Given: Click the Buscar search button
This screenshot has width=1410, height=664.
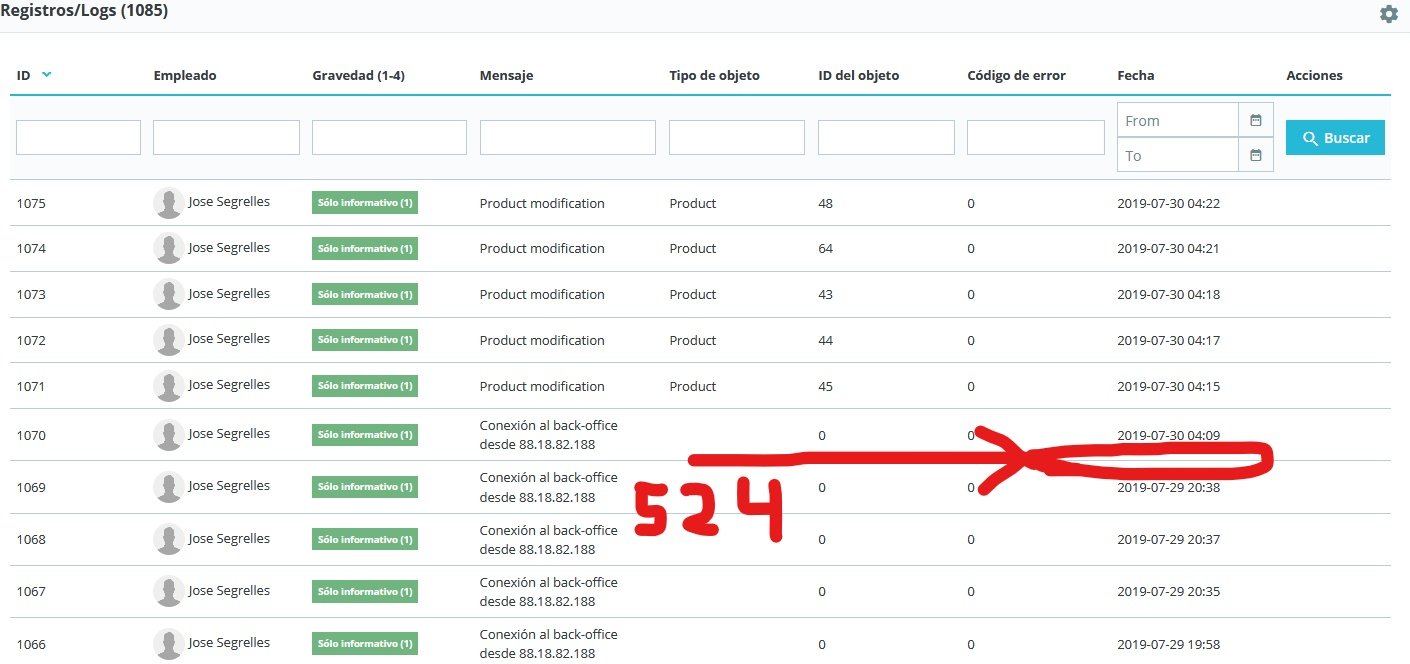Looking at the screenshot, I should (1335, 138).
